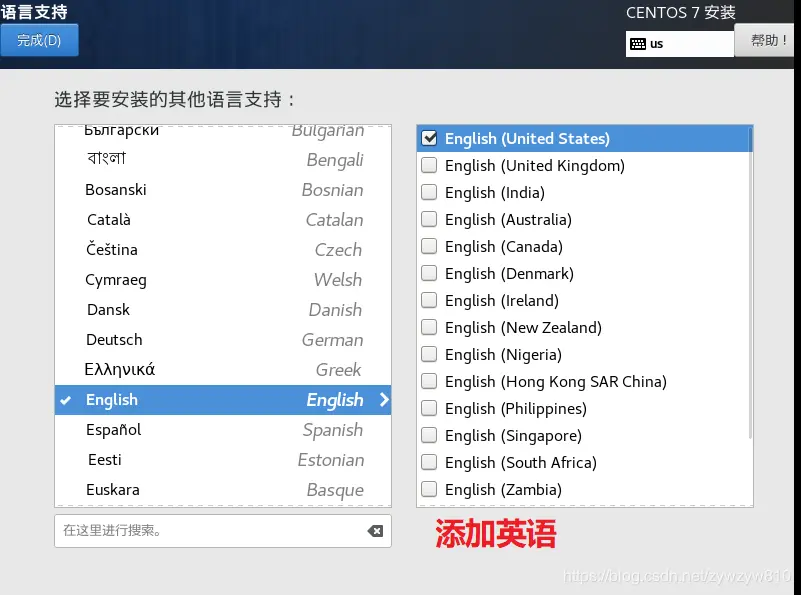Tick English (Philippines) checkbox
Screen dimensions: 801x595
point(429,408)
